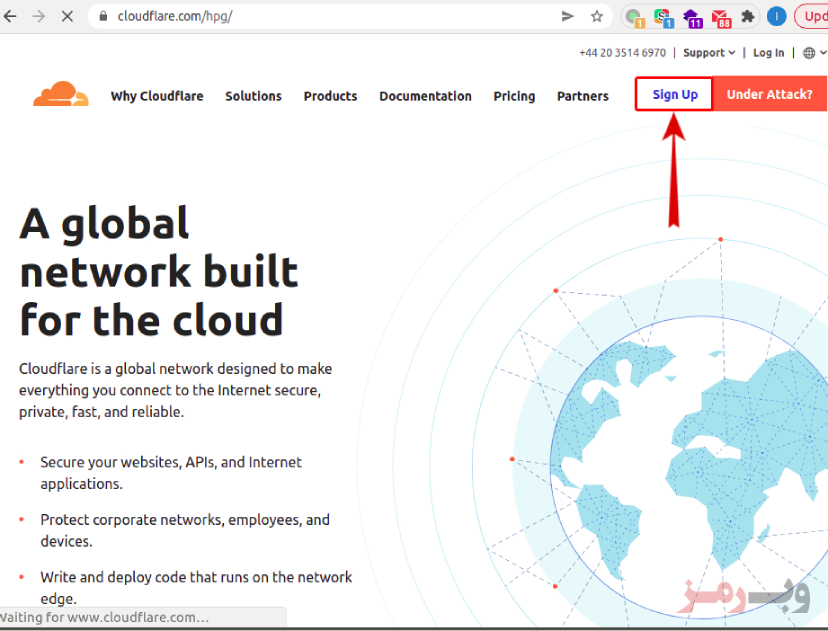Open the Partners menu item

(582, 96)
